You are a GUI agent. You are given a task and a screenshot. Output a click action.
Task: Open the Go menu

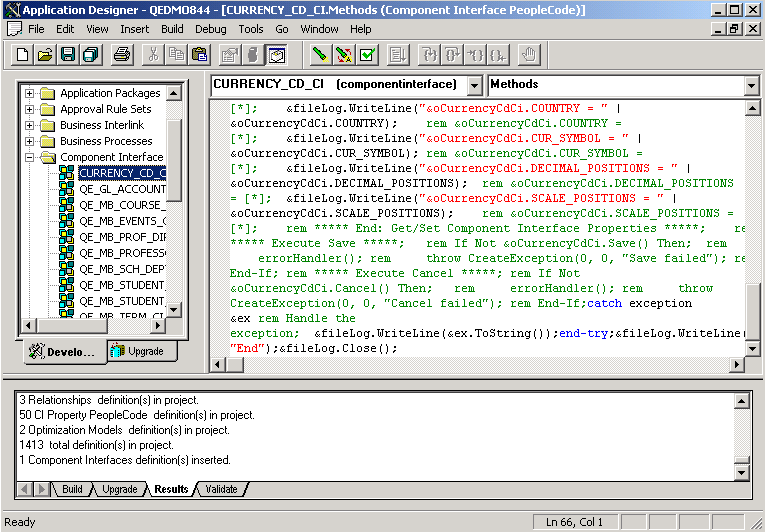point(282,29)
